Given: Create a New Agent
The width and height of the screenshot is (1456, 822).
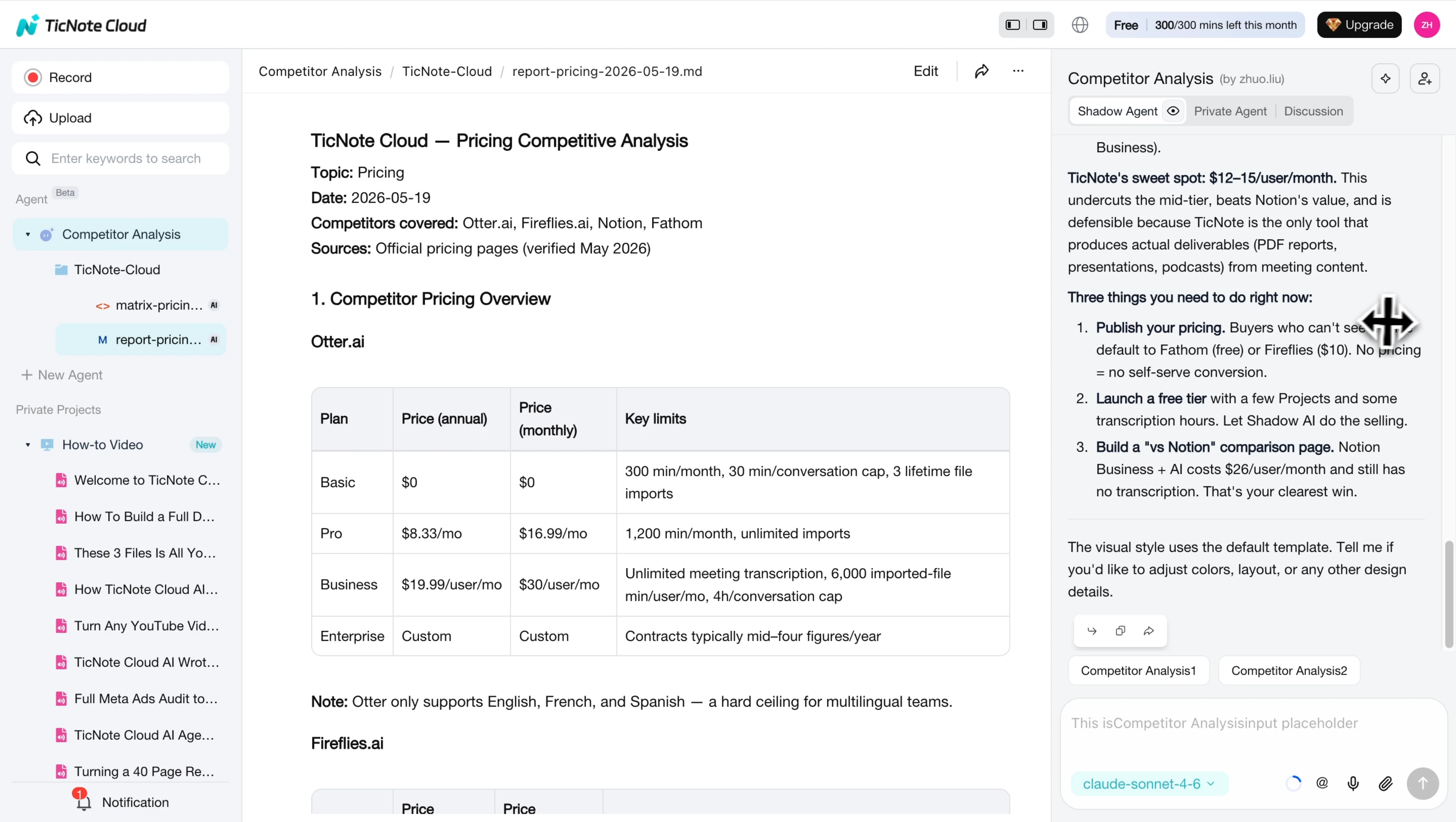Looking at the screenshot, I should coord(62,375).
